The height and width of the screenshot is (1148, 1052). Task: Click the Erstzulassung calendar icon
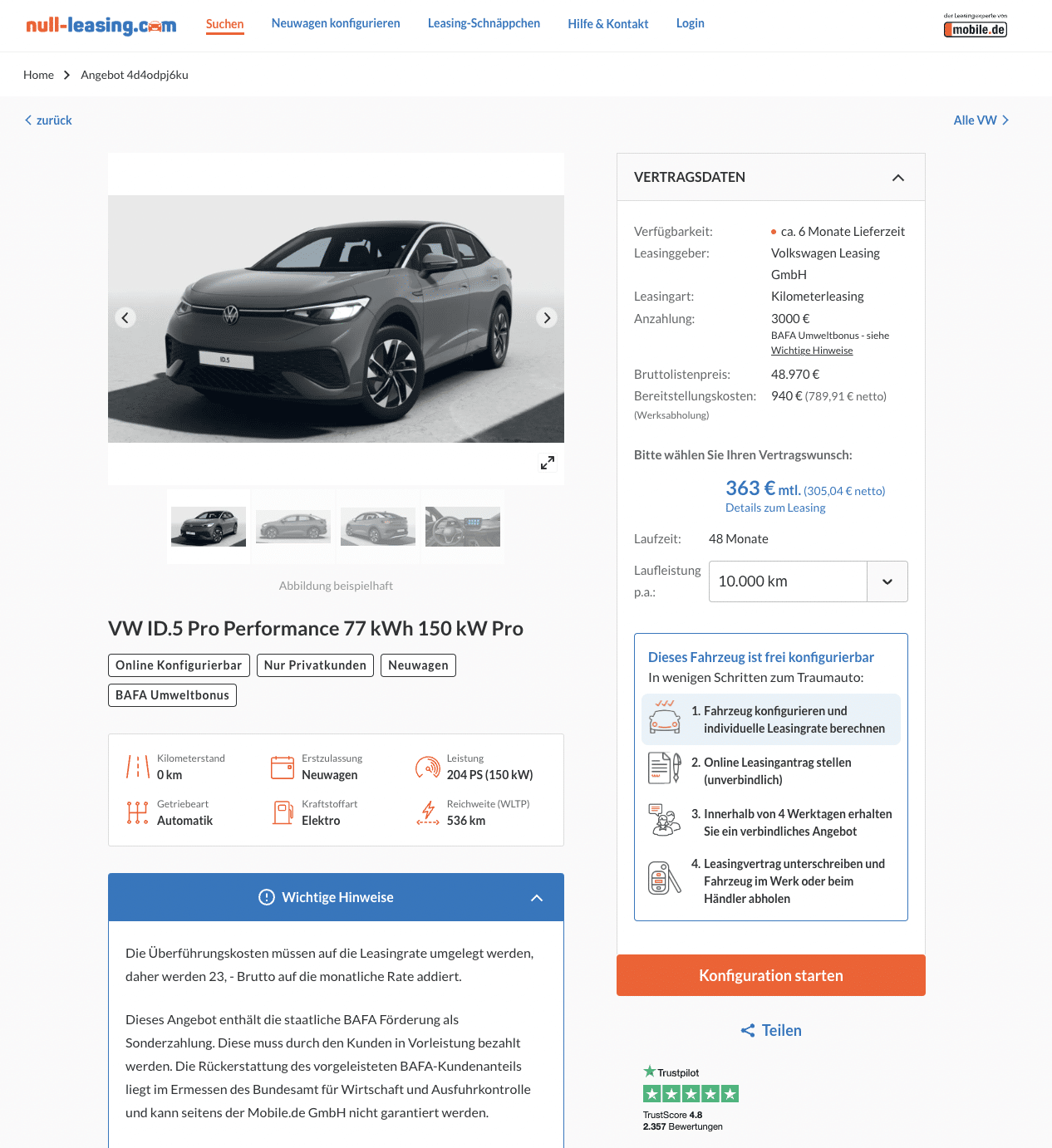[x=283, y=767]
